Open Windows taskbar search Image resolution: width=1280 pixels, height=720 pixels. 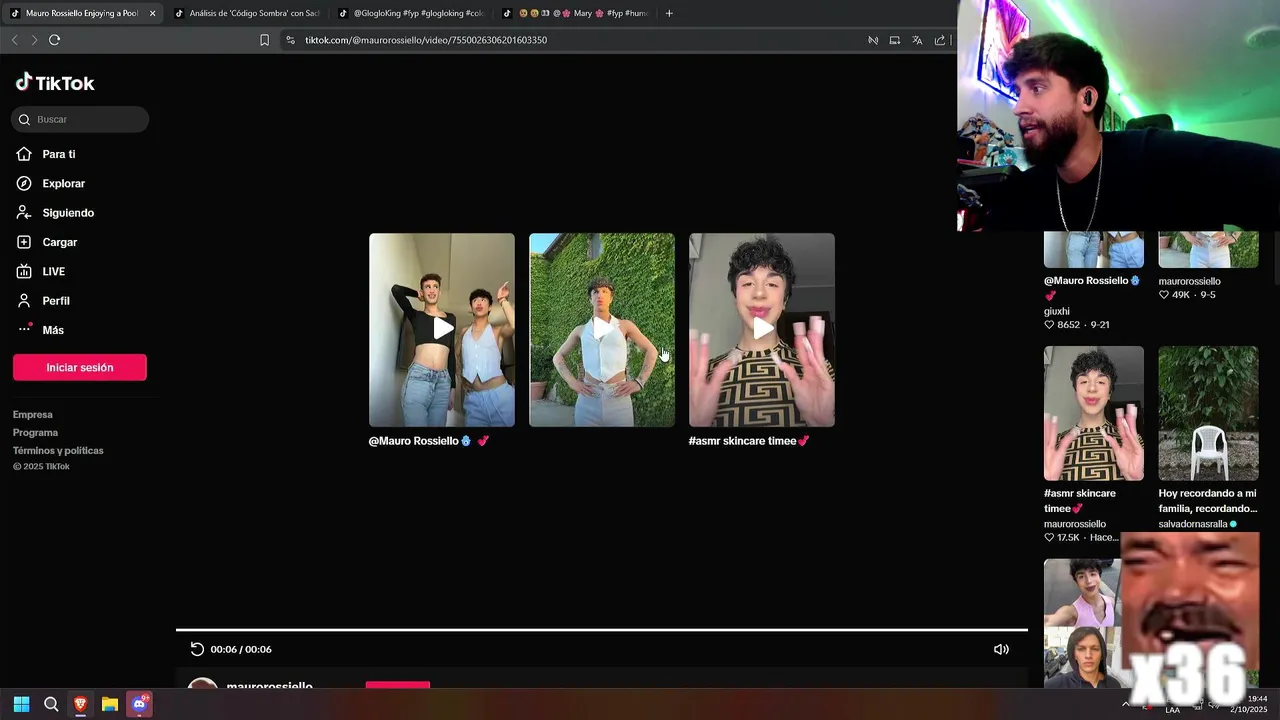(x=51, y=704)
